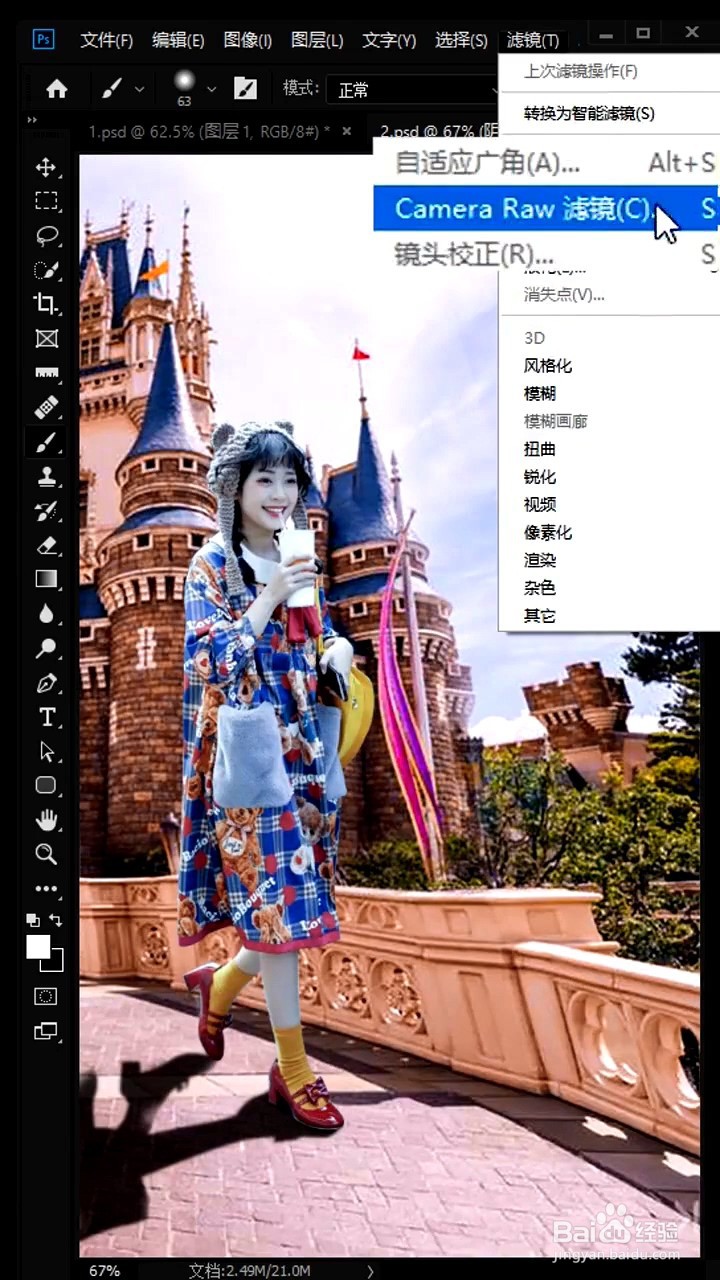Click the white foreground color swatch

point(37,946)
